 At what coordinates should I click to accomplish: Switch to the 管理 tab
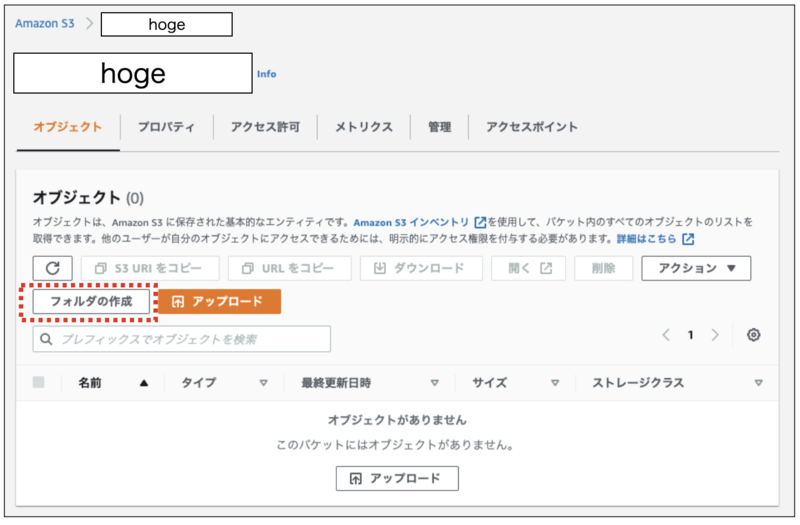click(439, 127)
